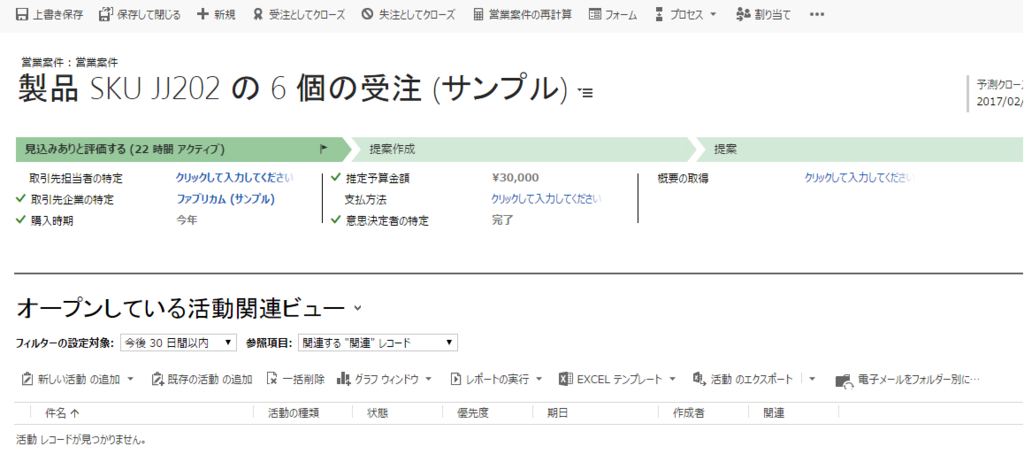
Task: Click 失注としてクローズ button
Action: click(408, 14)
